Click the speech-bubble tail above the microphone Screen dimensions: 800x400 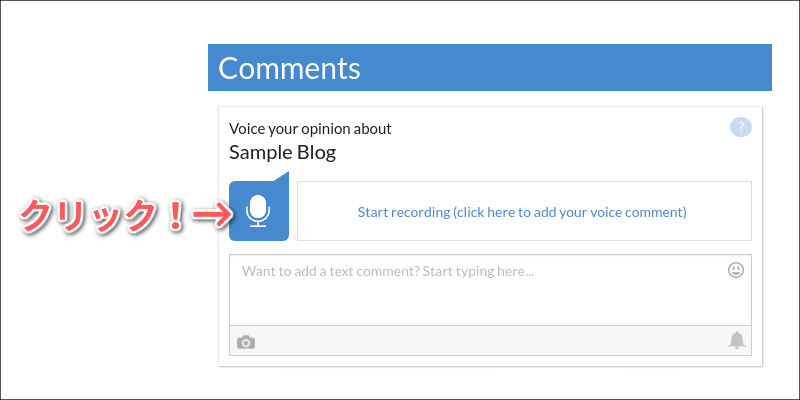click(x=282, y=177)
